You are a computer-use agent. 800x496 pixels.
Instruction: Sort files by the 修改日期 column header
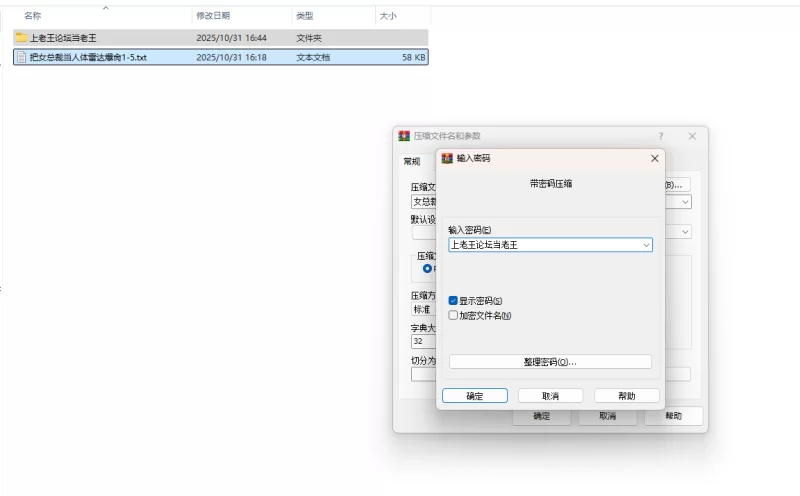213,16
